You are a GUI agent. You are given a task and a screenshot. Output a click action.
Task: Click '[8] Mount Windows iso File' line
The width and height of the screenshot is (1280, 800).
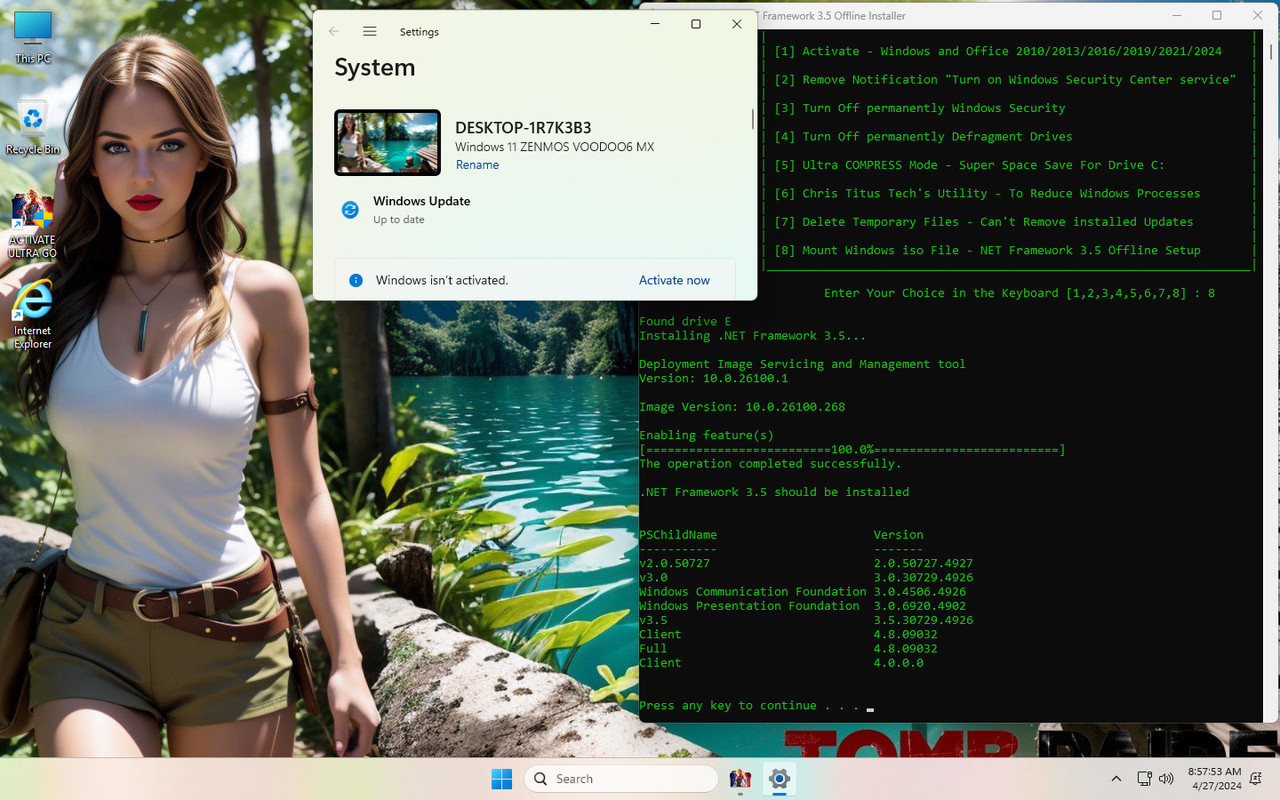click(987, 251)
